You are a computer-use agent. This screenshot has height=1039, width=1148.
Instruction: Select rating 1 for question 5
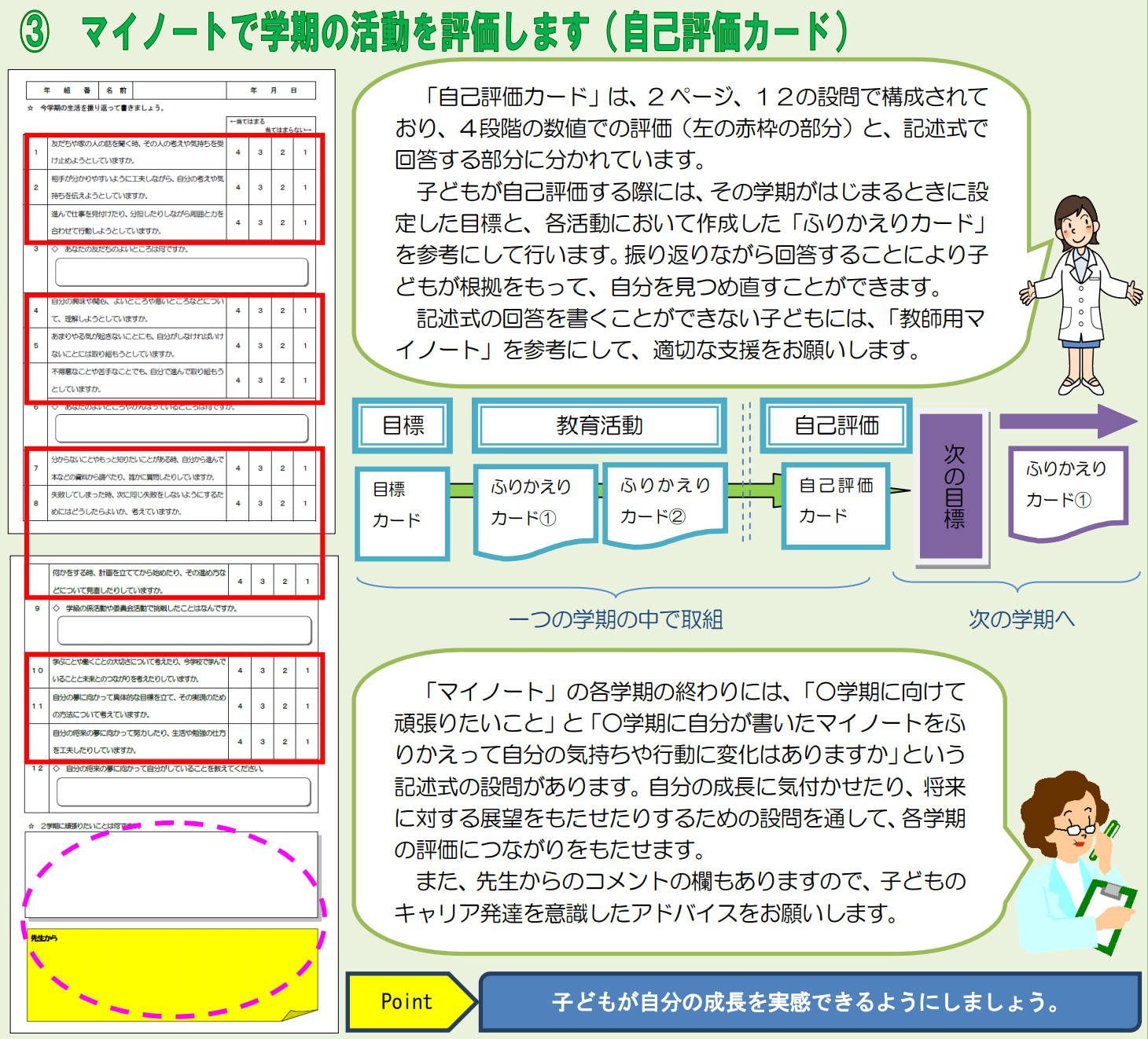coord(305,346)
